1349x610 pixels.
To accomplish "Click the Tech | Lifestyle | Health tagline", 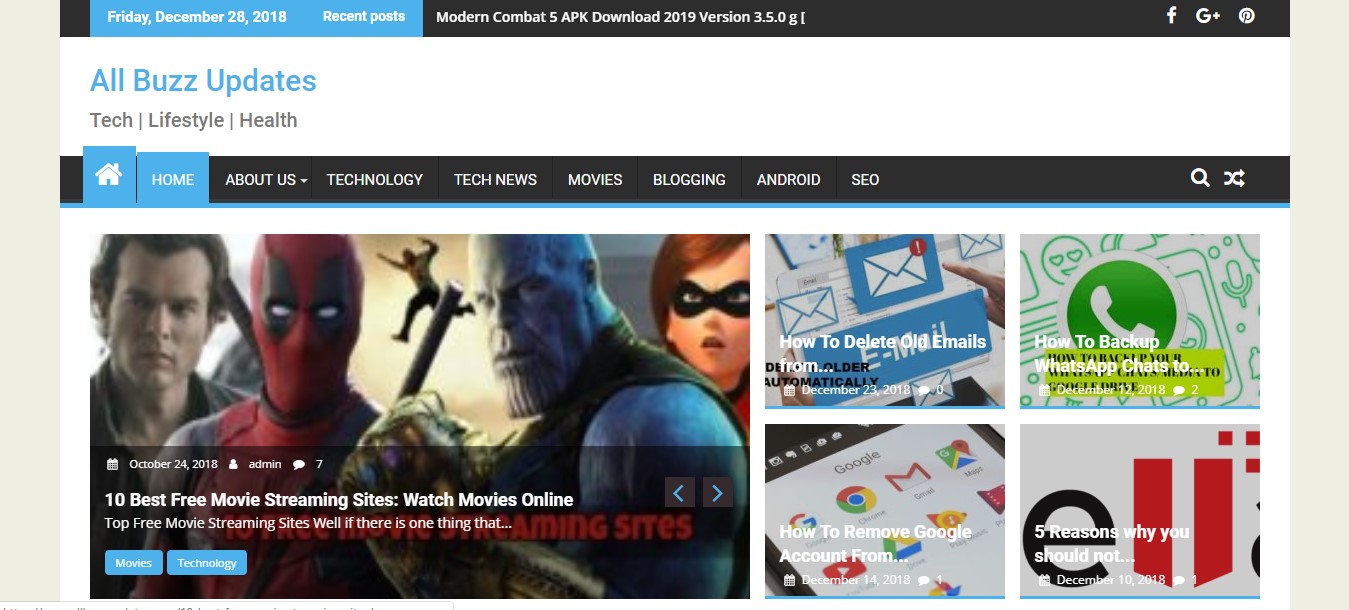I will 194,120.
